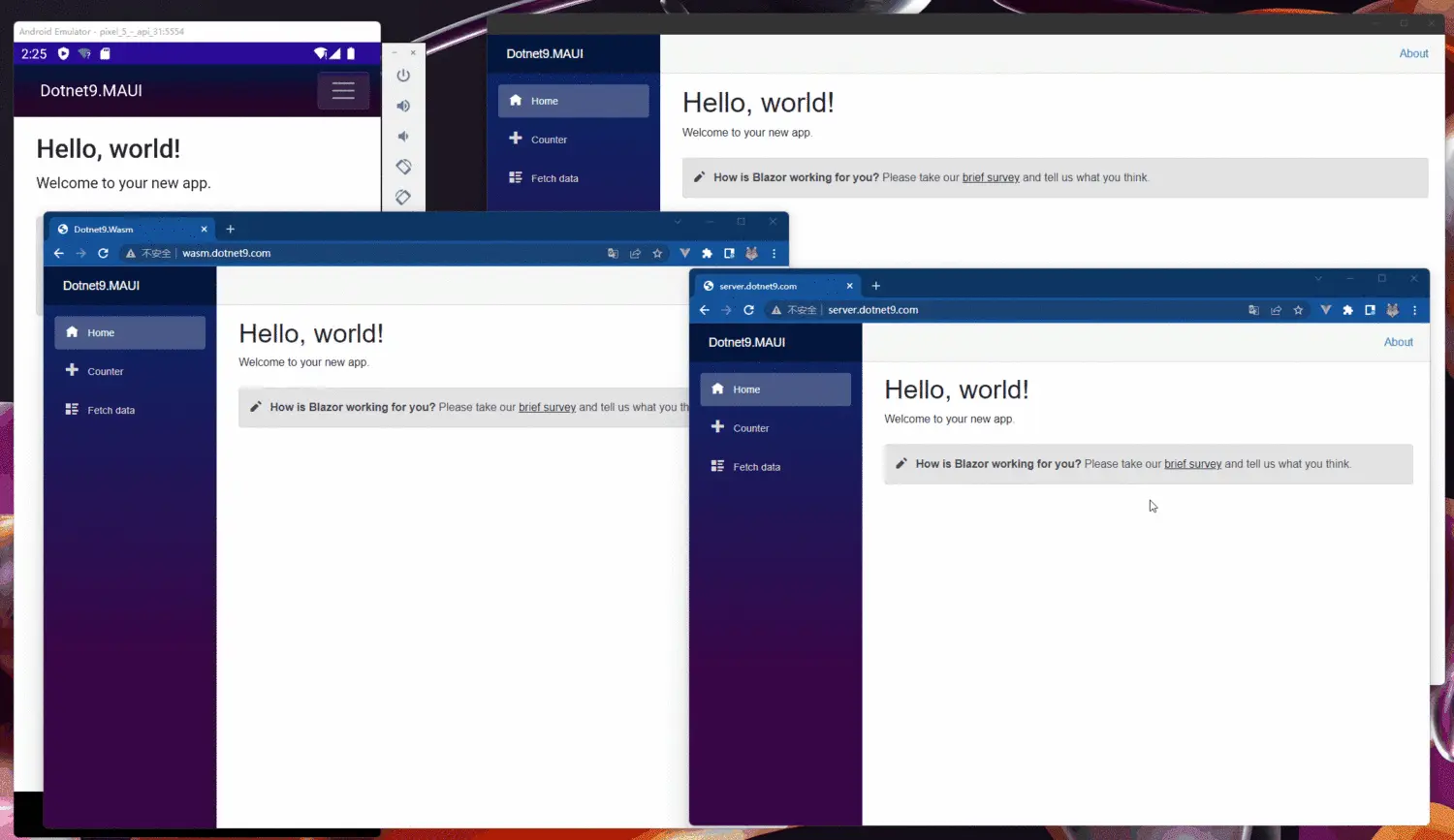Open the brief survey link in wasm.dotnet9.com page
Image resolution: width=1454 pixels, height=840 pixels.
click(547, 408)
